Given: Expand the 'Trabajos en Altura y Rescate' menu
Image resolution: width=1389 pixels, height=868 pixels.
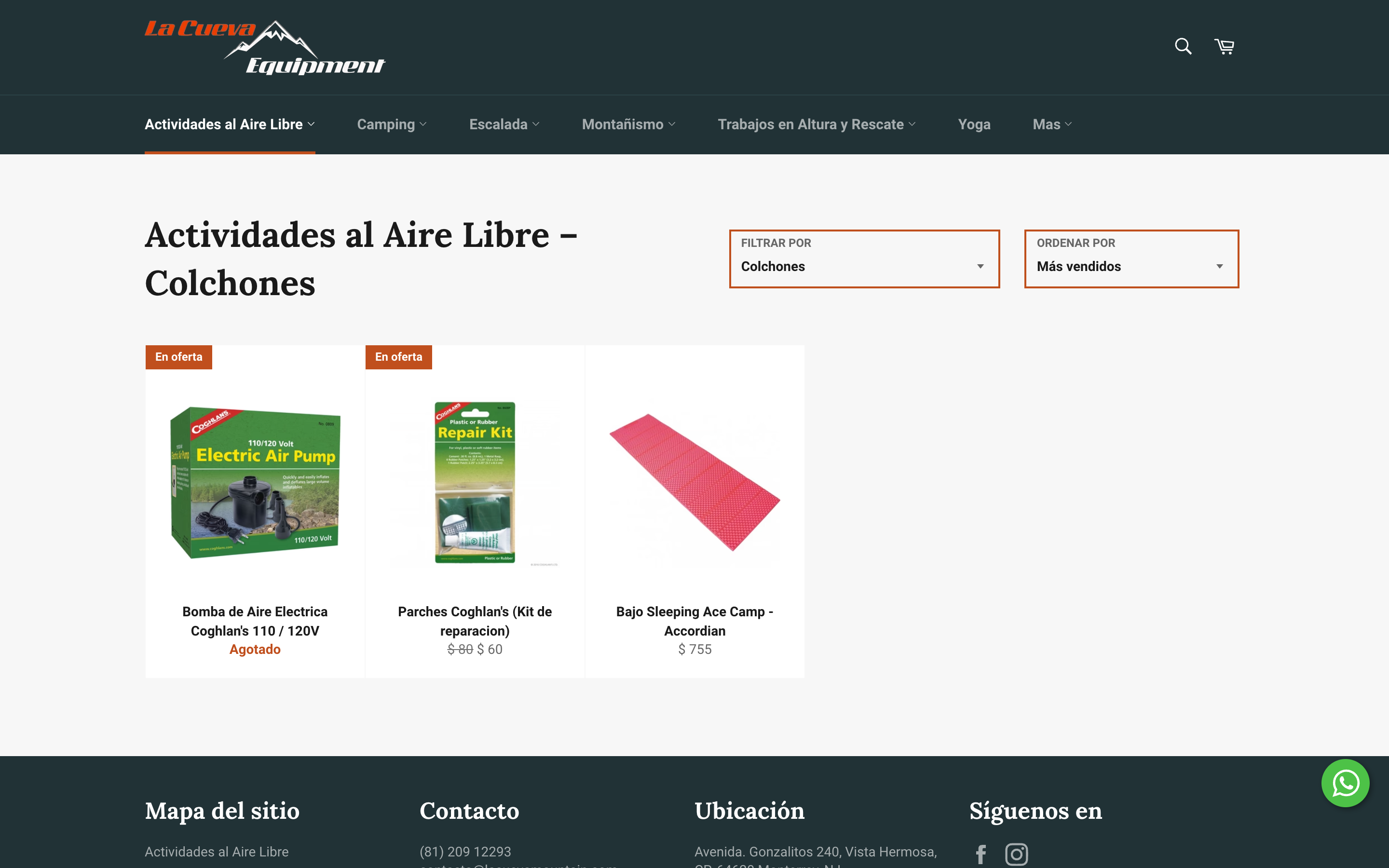Looking at the screenshot, I should point(816,124).
